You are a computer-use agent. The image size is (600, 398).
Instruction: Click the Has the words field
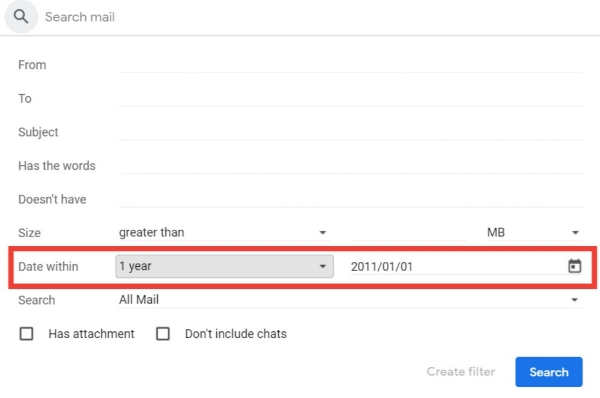[x=352, y=165]
